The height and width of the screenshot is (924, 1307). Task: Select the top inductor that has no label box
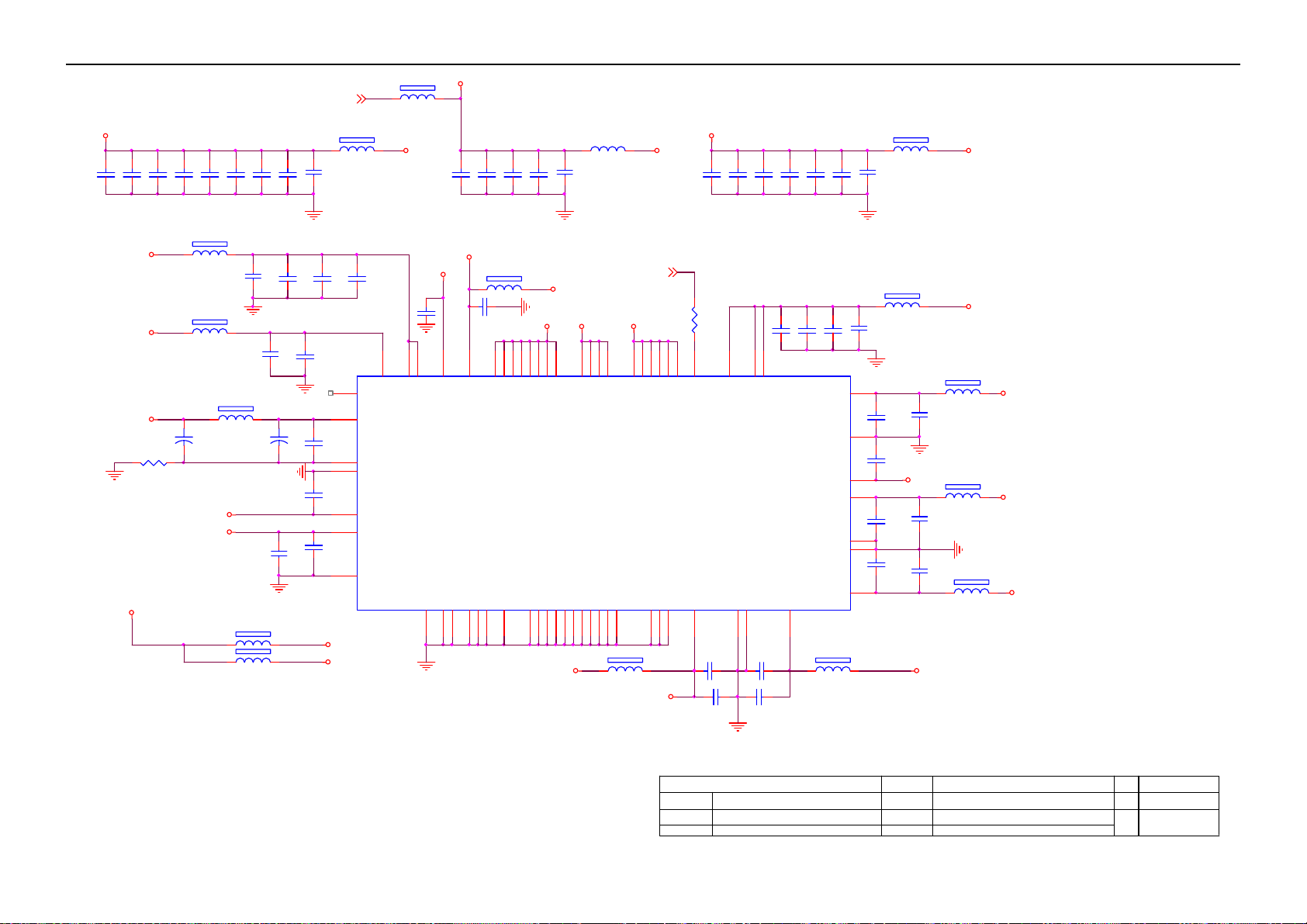pyautogui.click(x=608, y=149)
